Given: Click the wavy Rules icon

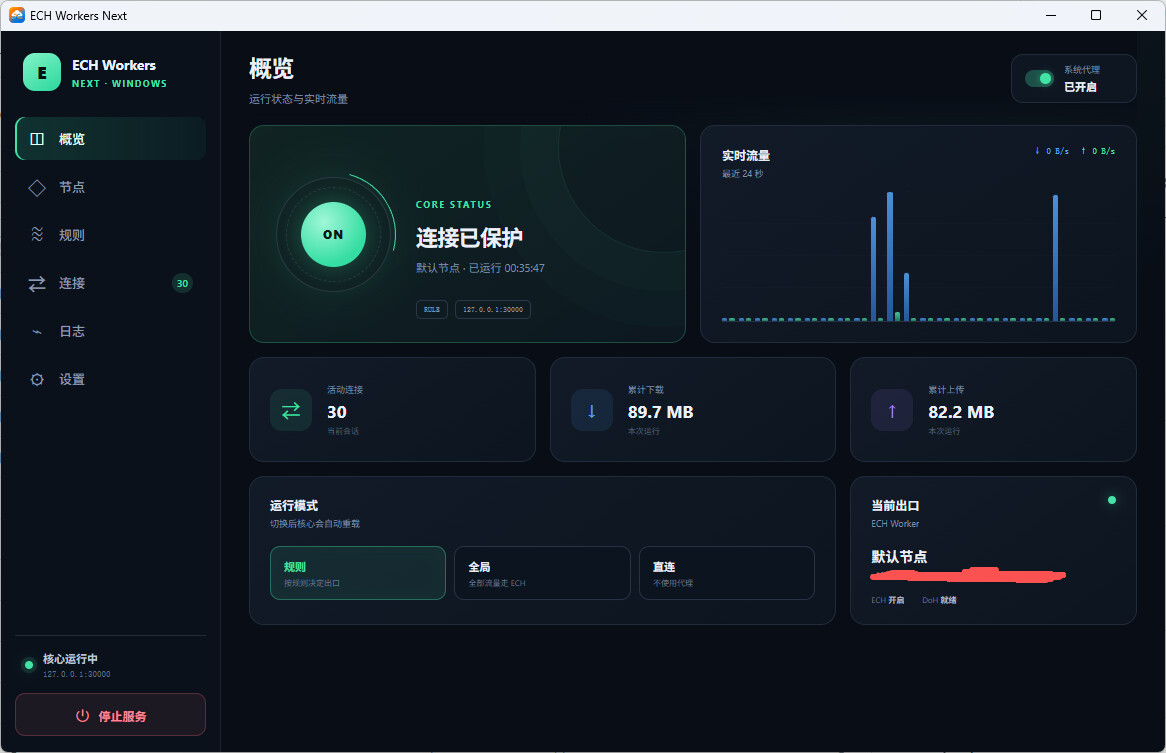Looking at the screenshot, I should [x=37, y=235].
